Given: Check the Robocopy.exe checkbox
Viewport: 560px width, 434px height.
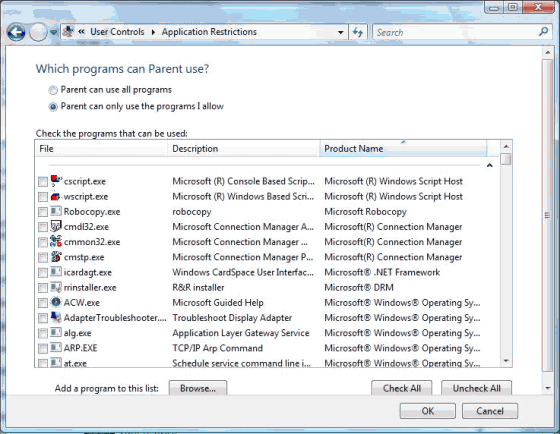Looking at the screenshot, I should pos(43,212).
